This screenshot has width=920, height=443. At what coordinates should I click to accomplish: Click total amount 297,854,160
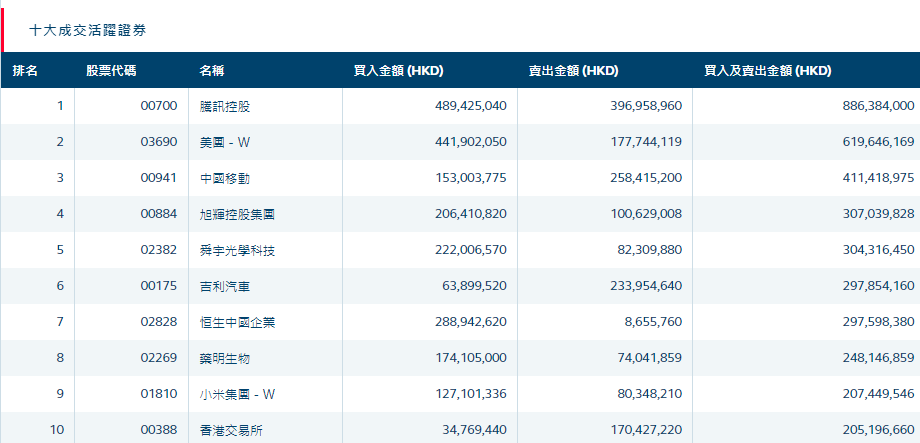coord(878,286)
